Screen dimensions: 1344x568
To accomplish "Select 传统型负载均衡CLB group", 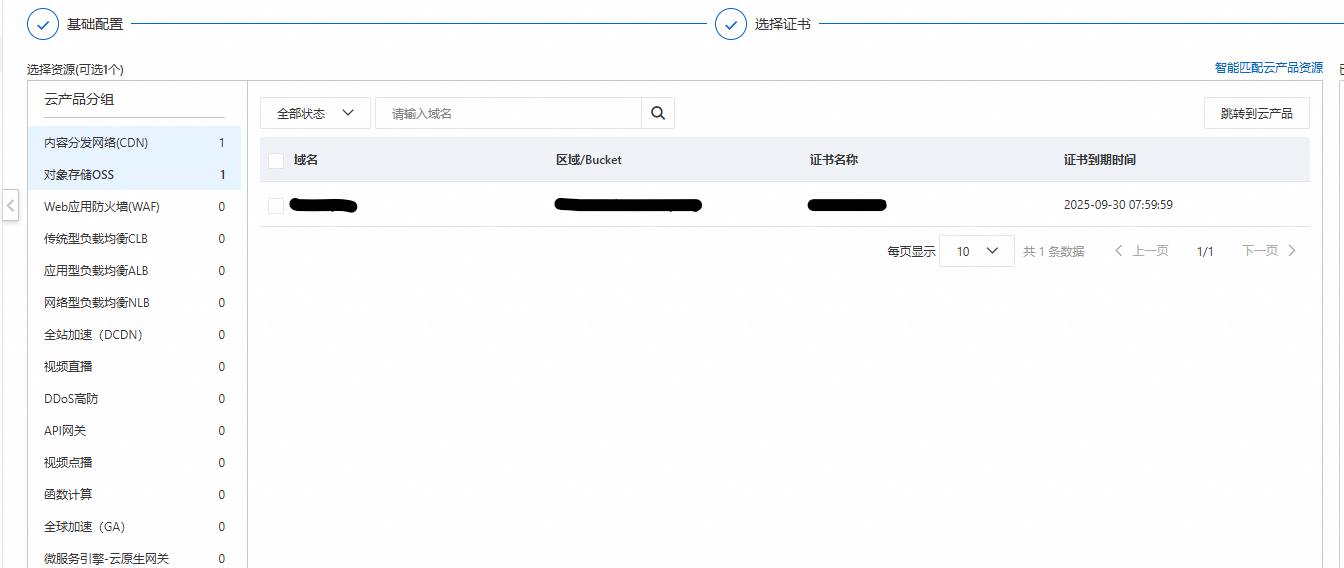I will coord(134,239).
